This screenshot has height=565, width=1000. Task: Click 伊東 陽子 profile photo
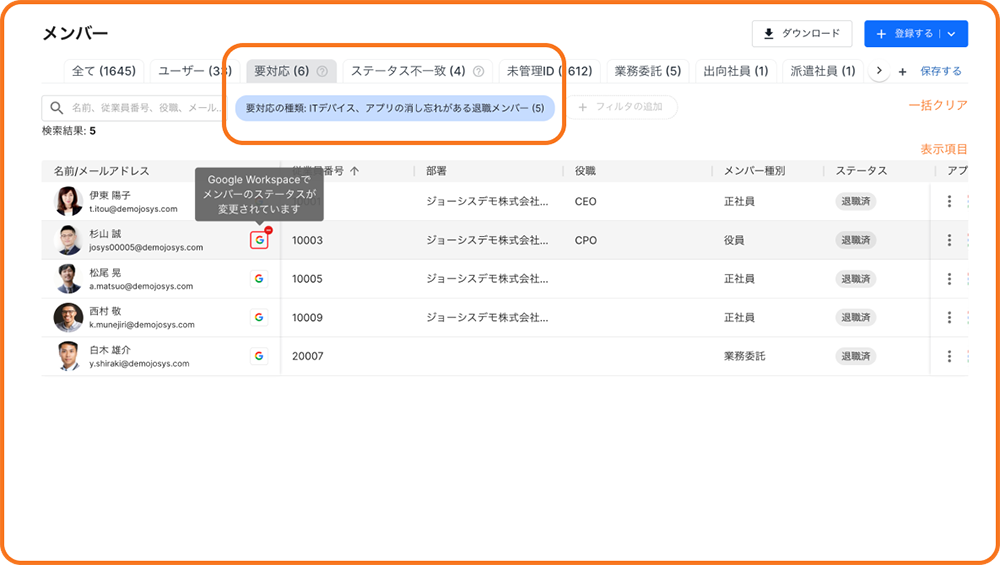click(68, 201)
